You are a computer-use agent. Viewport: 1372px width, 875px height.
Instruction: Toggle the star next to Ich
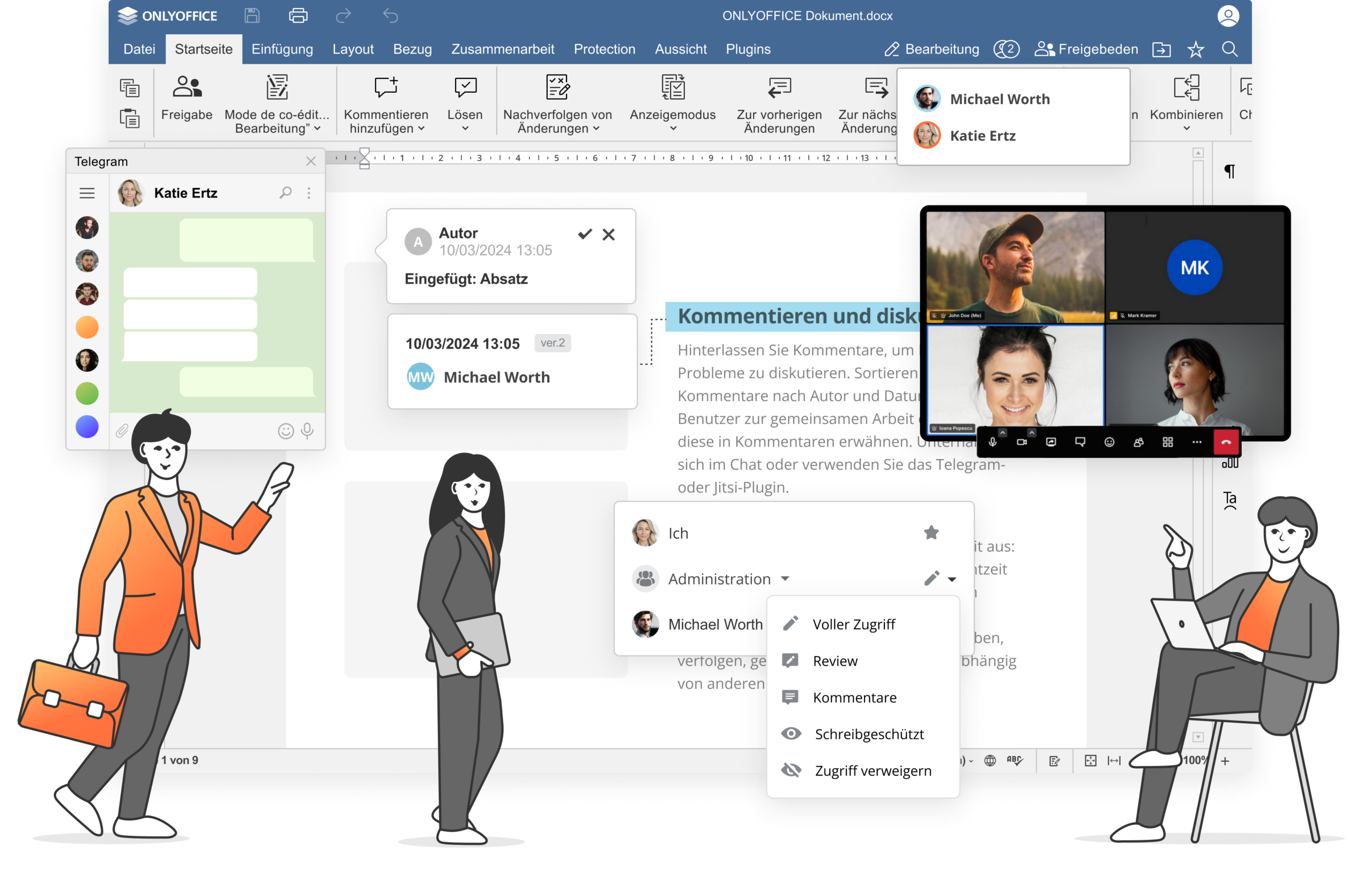tap(931, 532)
